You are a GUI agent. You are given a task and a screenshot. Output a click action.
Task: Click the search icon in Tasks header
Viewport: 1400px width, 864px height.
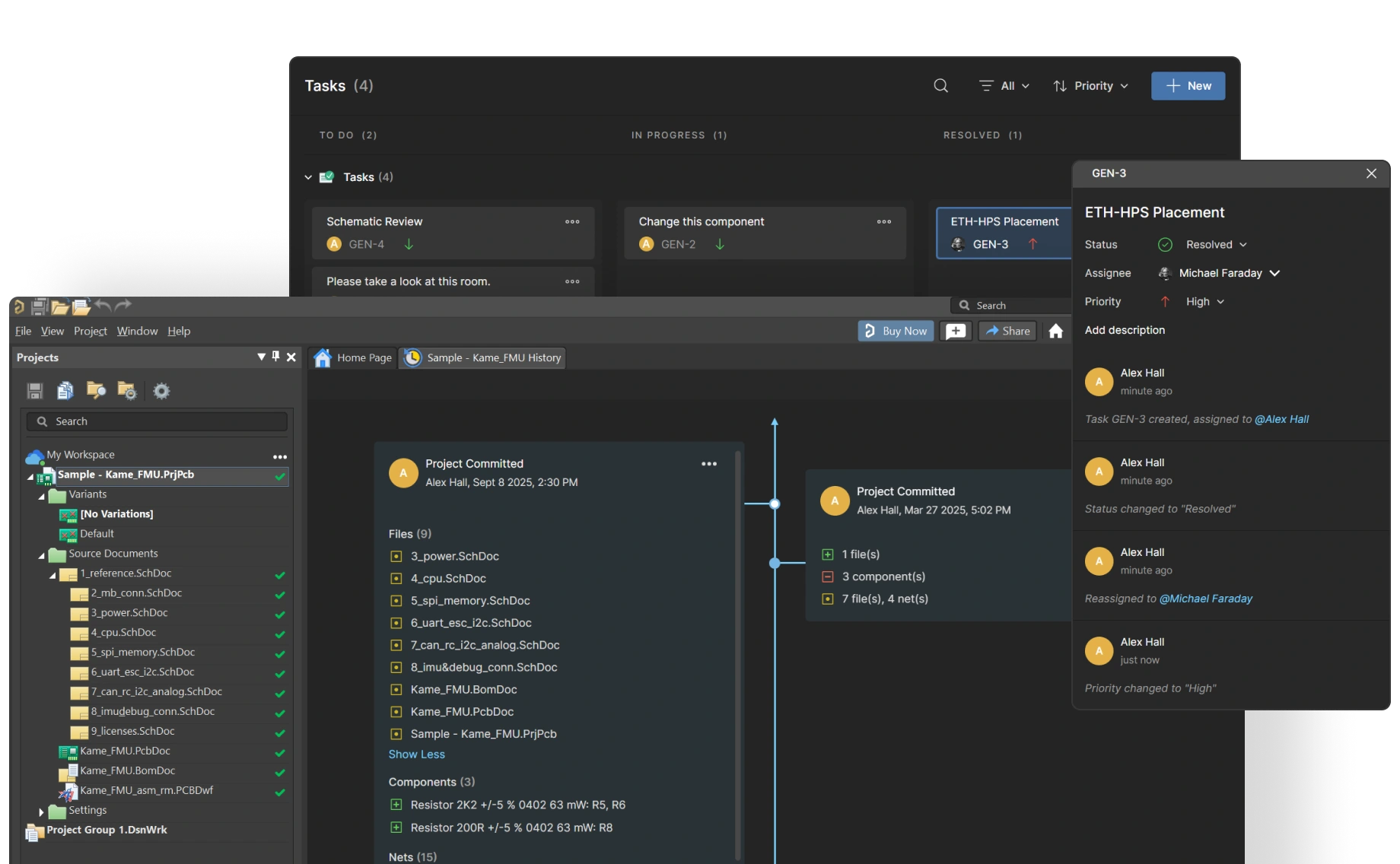tap(940, 86)
